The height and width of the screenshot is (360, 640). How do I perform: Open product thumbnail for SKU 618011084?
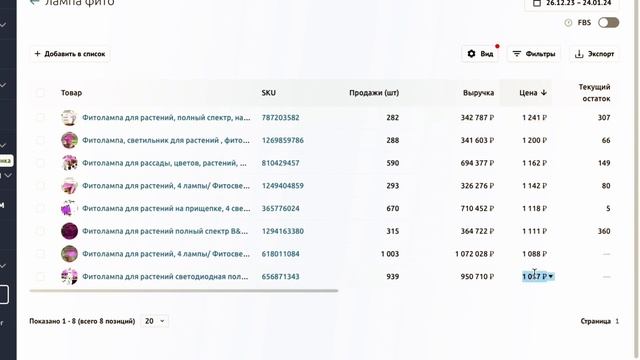[69, 254]
